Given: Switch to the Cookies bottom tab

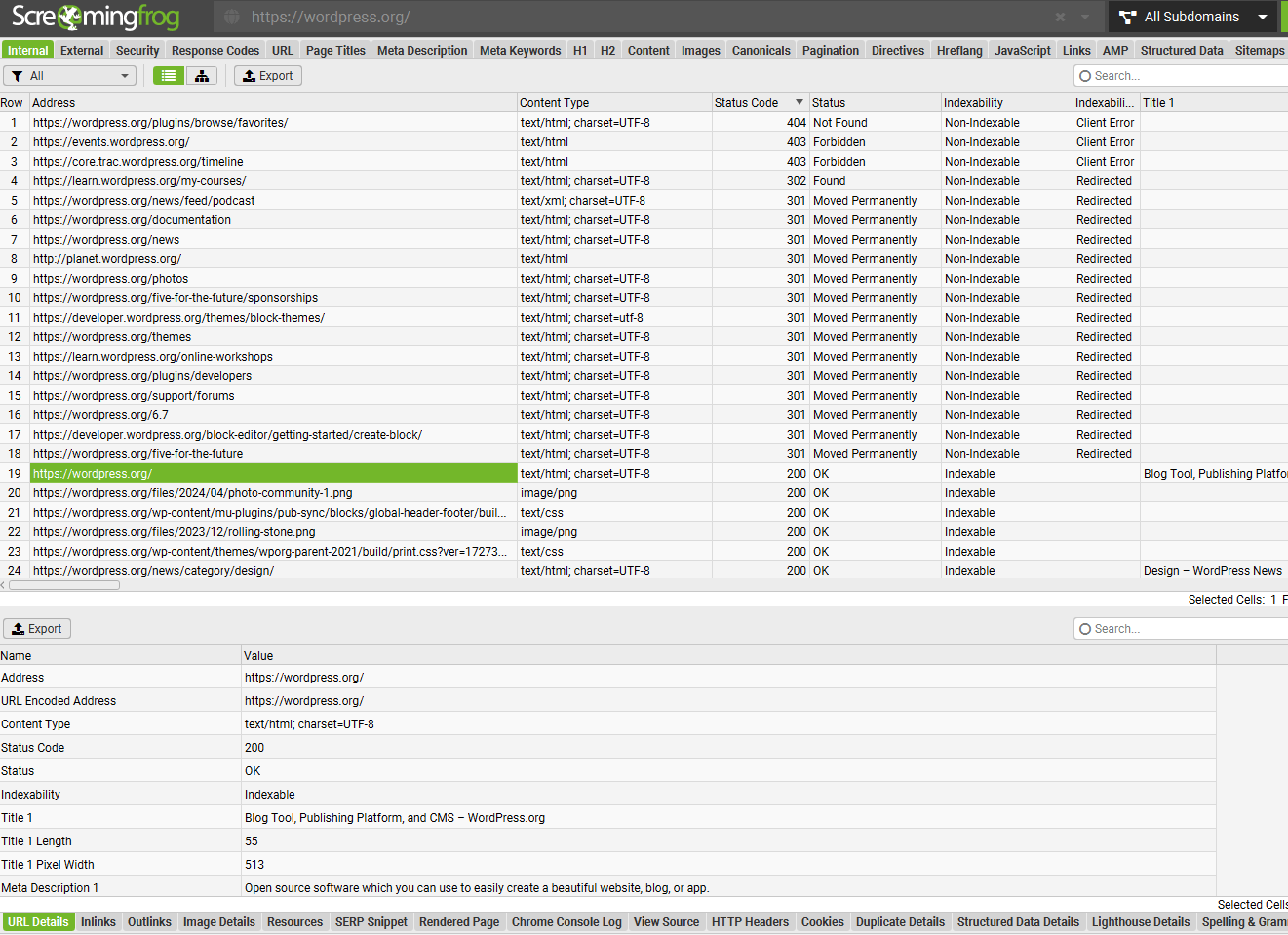Looking at the screenshot, I should point(823,922).
